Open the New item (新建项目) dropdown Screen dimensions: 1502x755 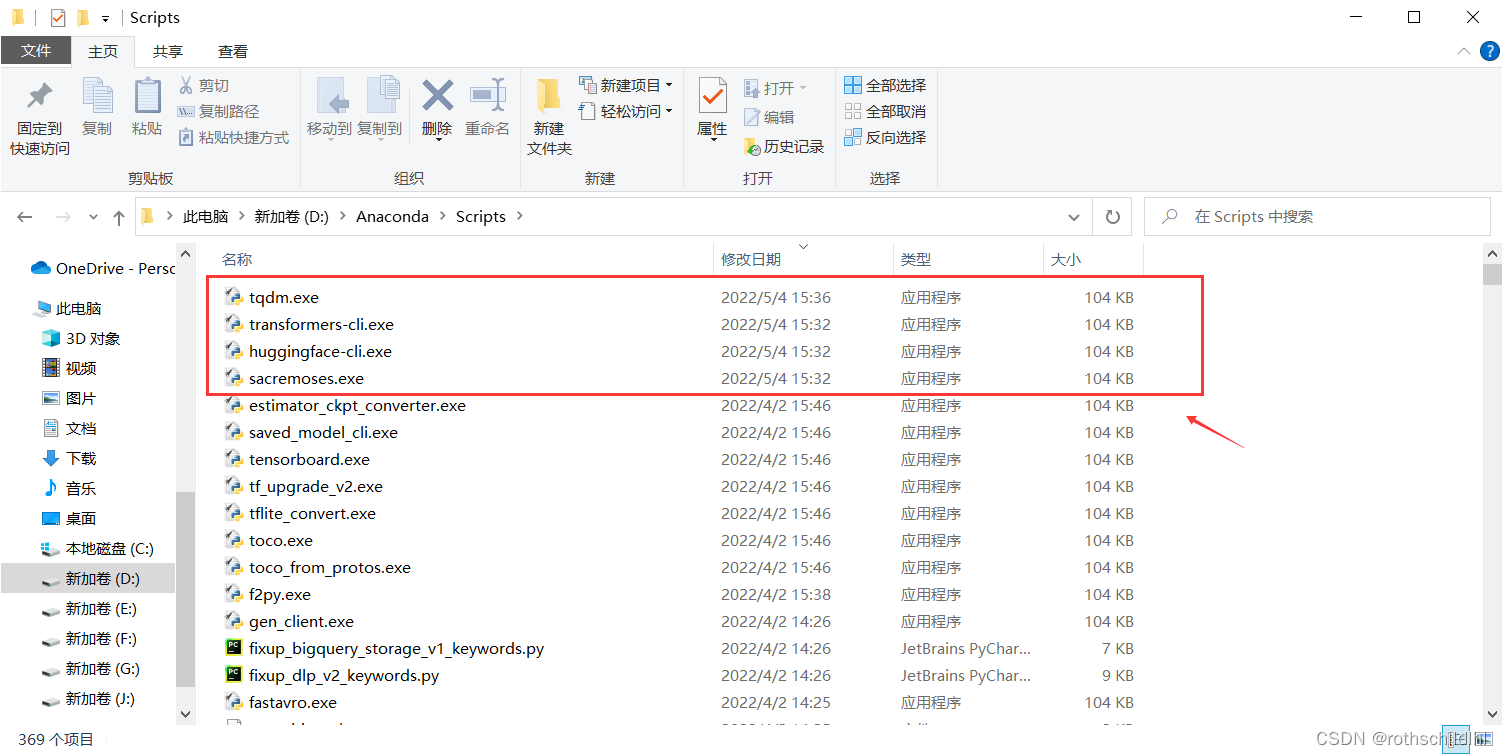[626, 85]
